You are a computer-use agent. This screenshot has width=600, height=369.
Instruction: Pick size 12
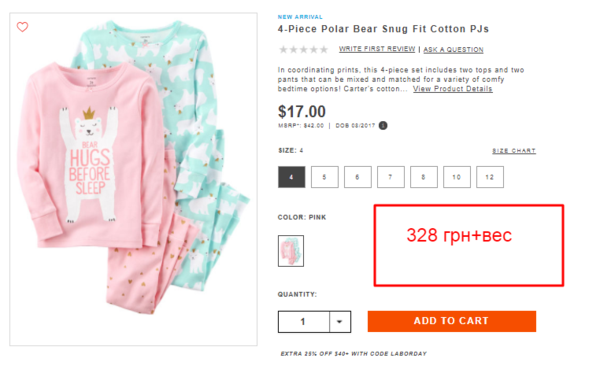[x=490, y=177]
